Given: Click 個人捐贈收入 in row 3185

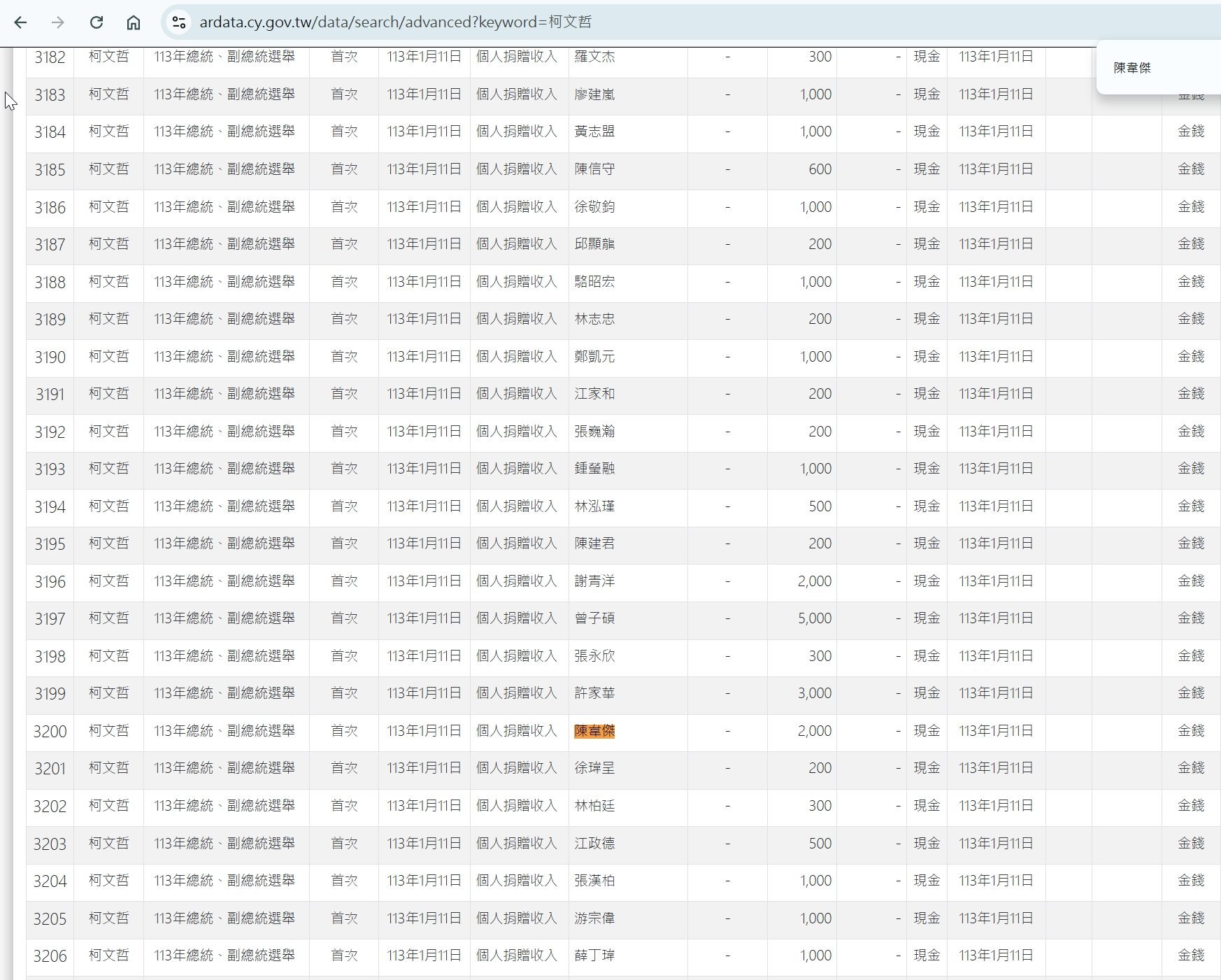Looking at the screenshot, I should point(517,169).
